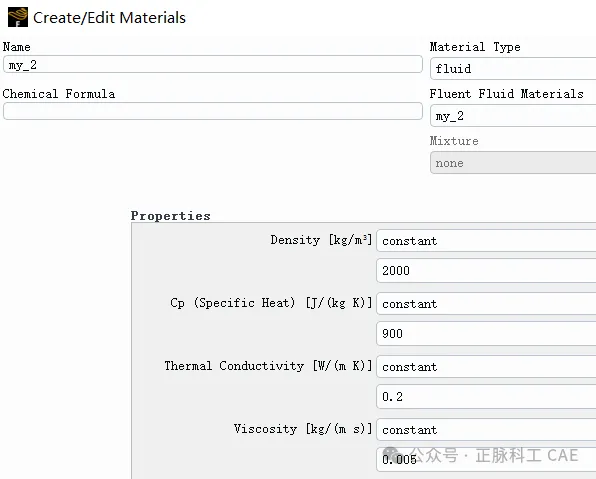
Task: Open the Material Type dropdown showing fluid
Action: (513, 69)
